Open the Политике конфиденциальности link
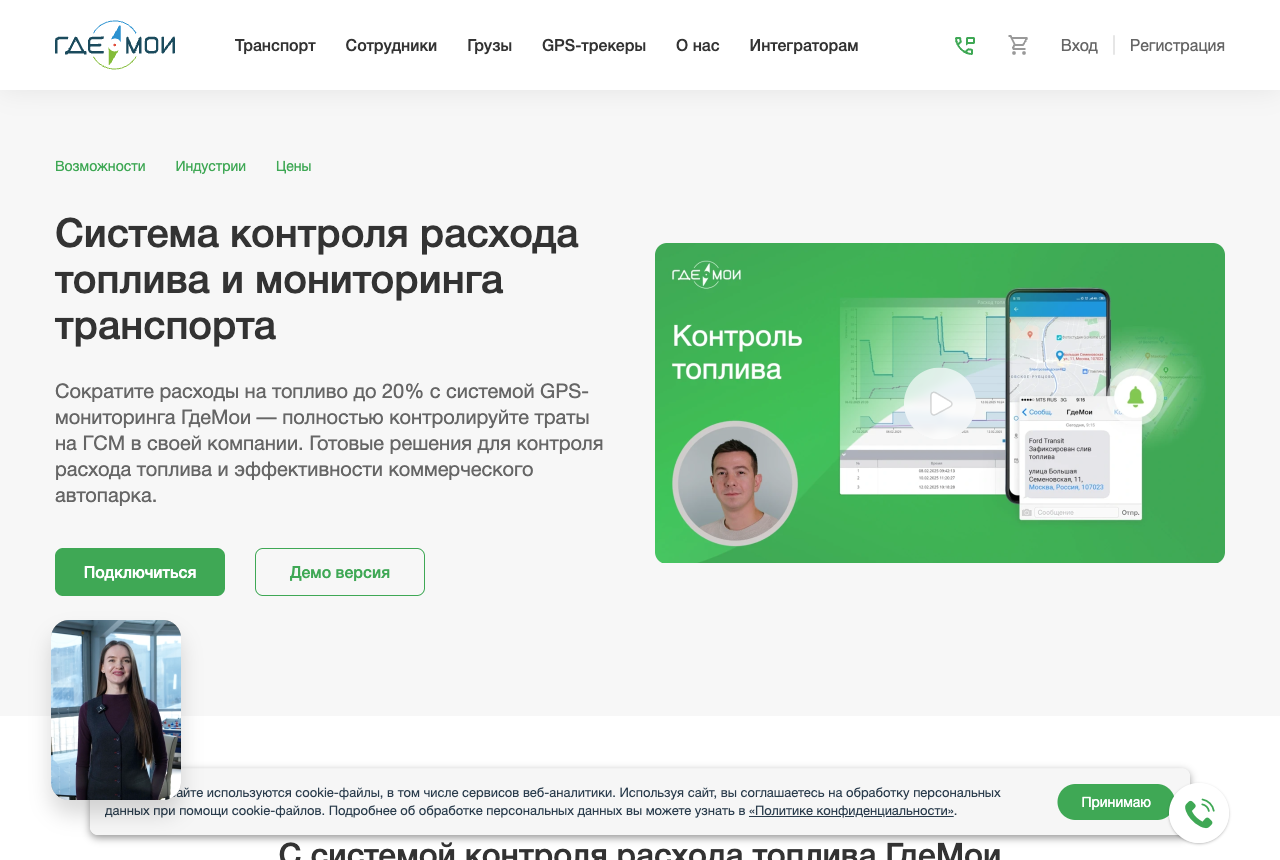Screen dimensions: 1280x860 tap(851, 811)
